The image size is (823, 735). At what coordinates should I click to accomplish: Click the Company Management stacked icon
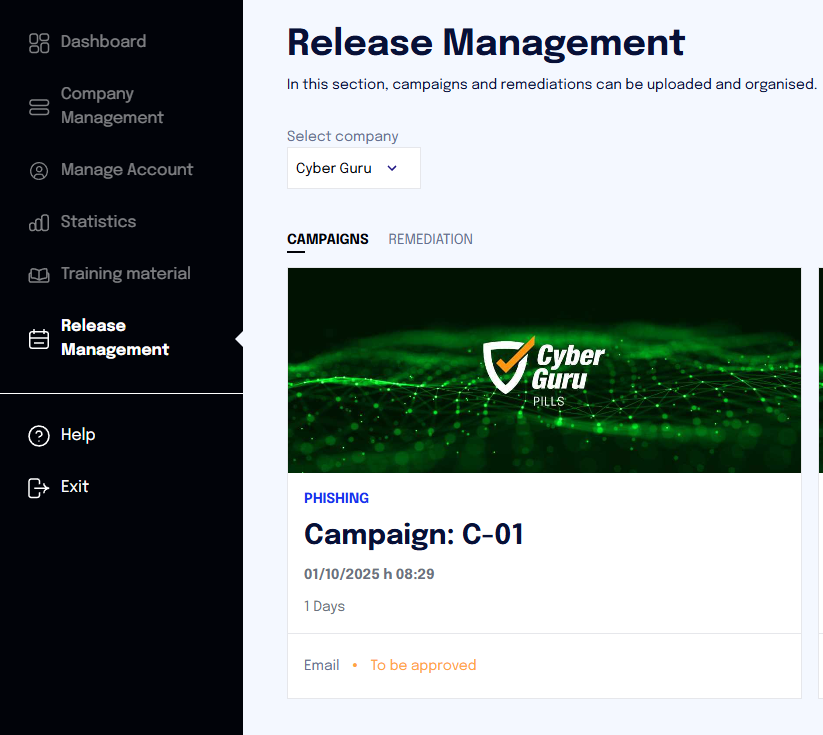39,107
